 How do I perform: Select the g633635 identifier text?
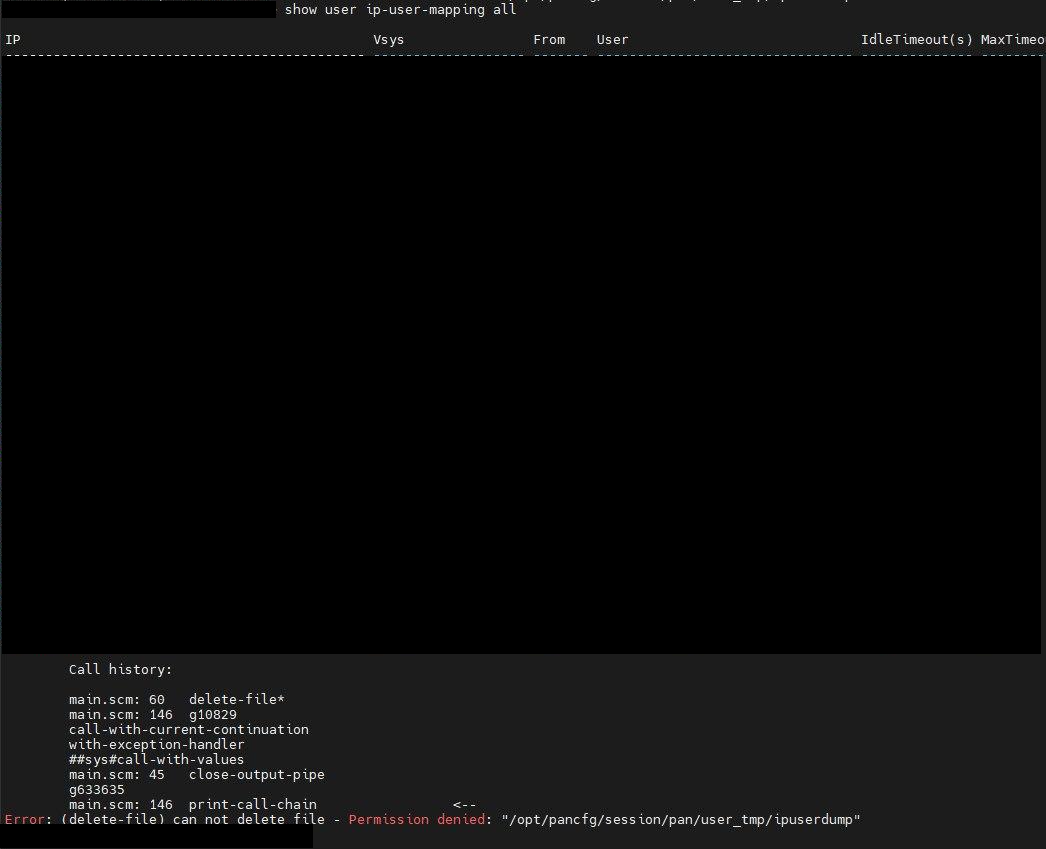pyautogui.click(x=96, y=789)
